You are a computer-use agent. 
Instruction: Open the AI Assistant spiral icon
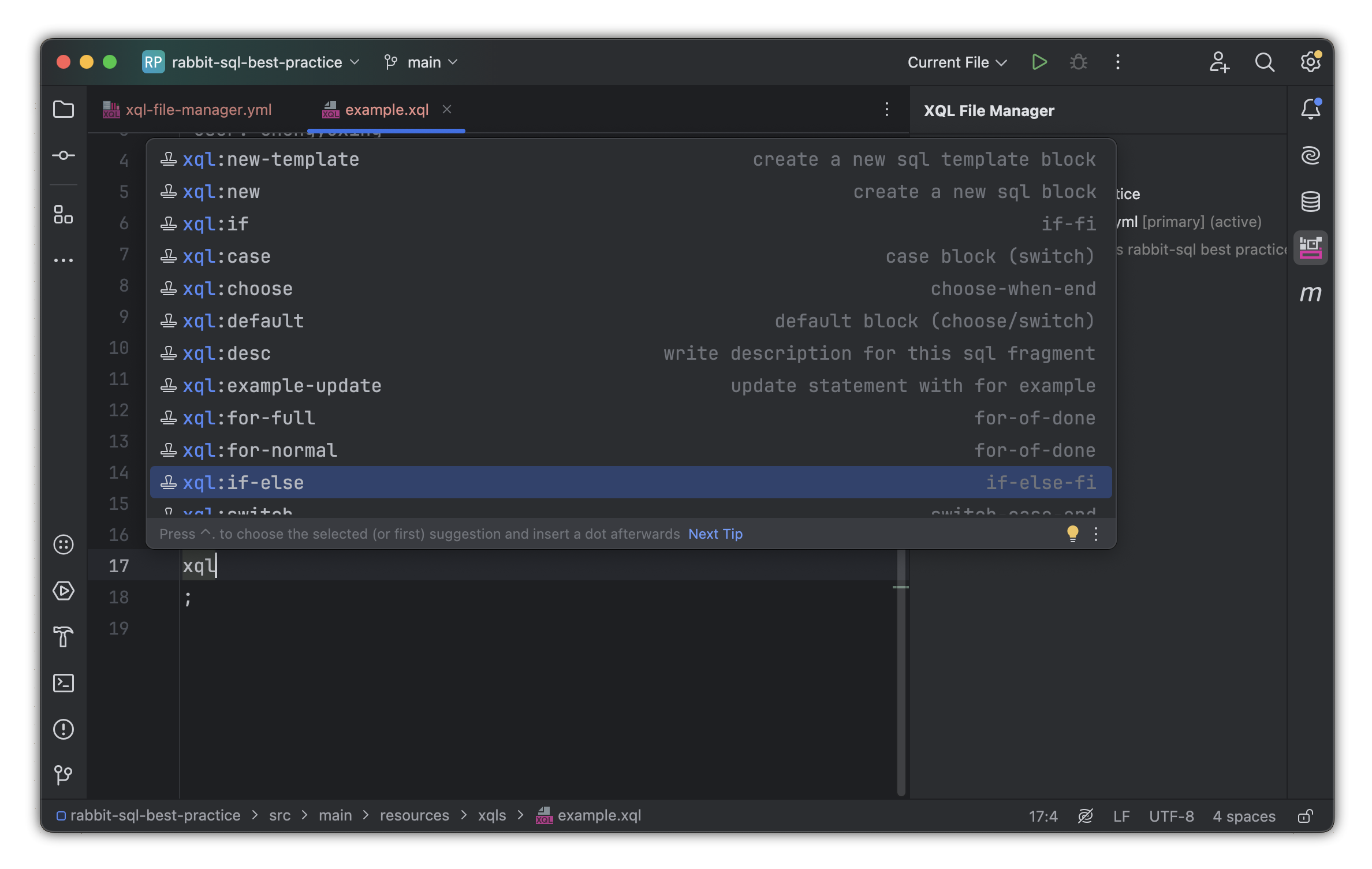coord(1311,155)
